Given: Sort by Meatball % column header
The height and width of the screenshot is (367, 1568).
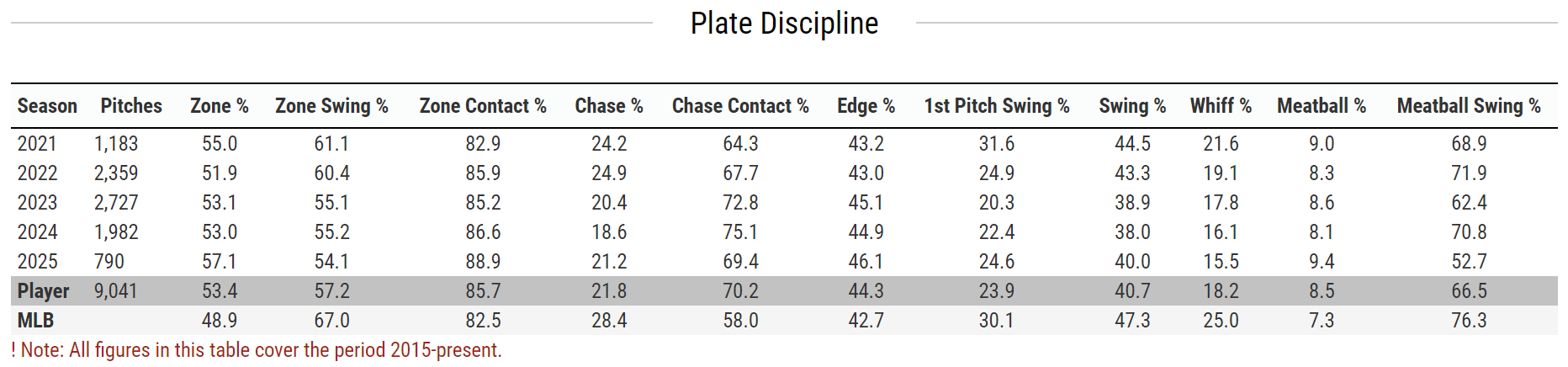Looking at the screenshot, I should pyautogui.click(x=1322, y=106).
